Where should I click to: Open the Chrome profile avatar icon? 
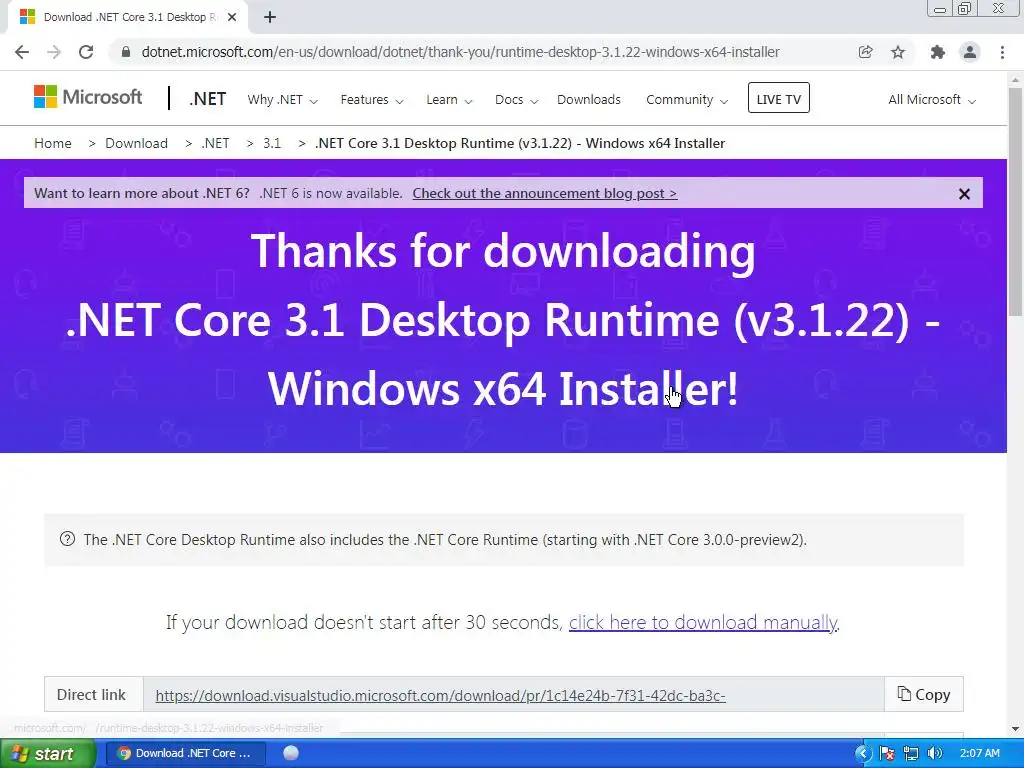[970, 52]
